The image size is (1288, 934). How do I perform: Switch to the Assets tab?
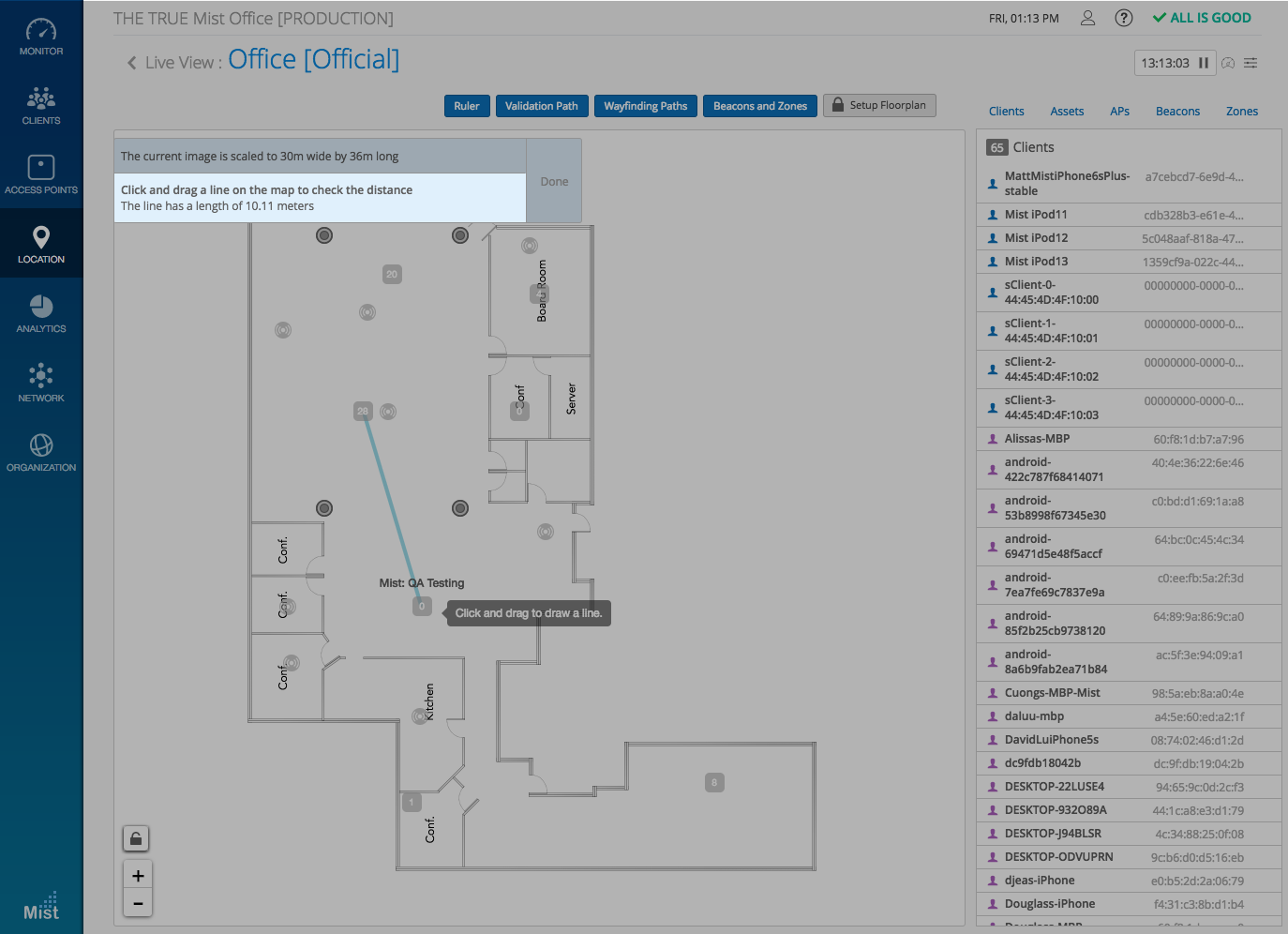pos(1067,111)
